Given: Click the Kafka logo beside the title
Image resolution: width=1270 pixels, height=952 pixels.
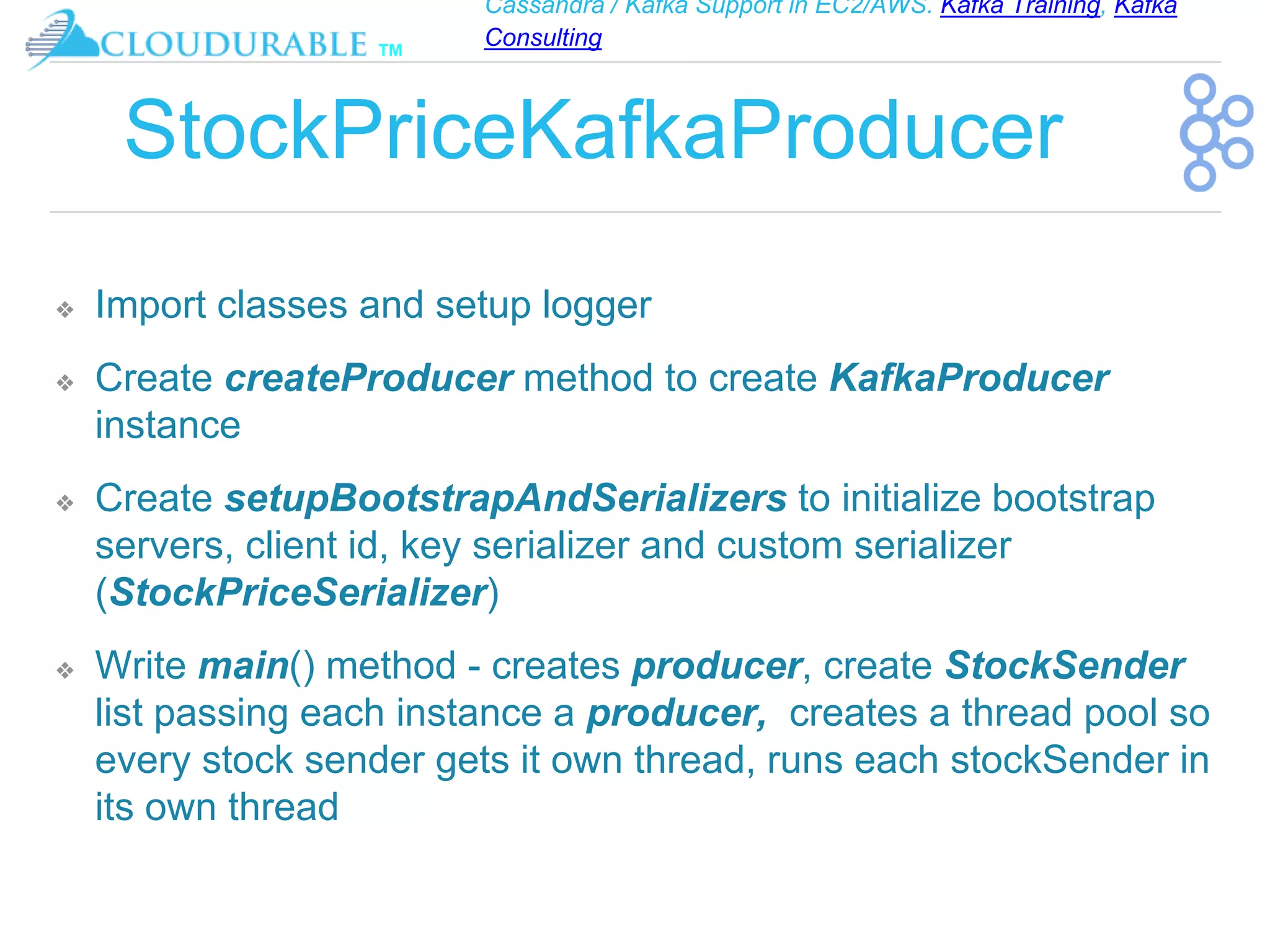Looking at the screenshot, I should [1217, 133].
